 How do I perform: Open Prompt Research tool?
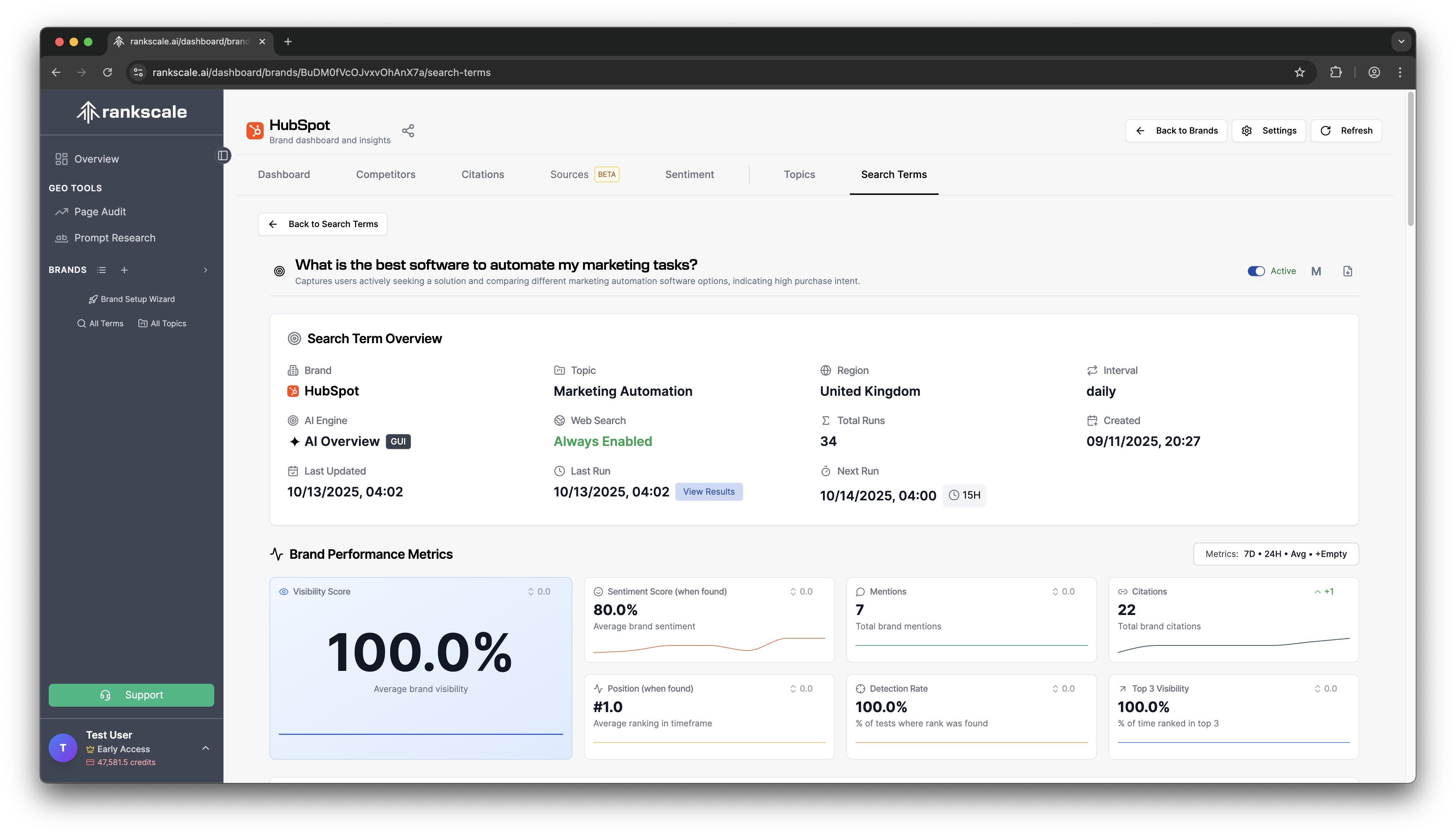coord(115,238)
